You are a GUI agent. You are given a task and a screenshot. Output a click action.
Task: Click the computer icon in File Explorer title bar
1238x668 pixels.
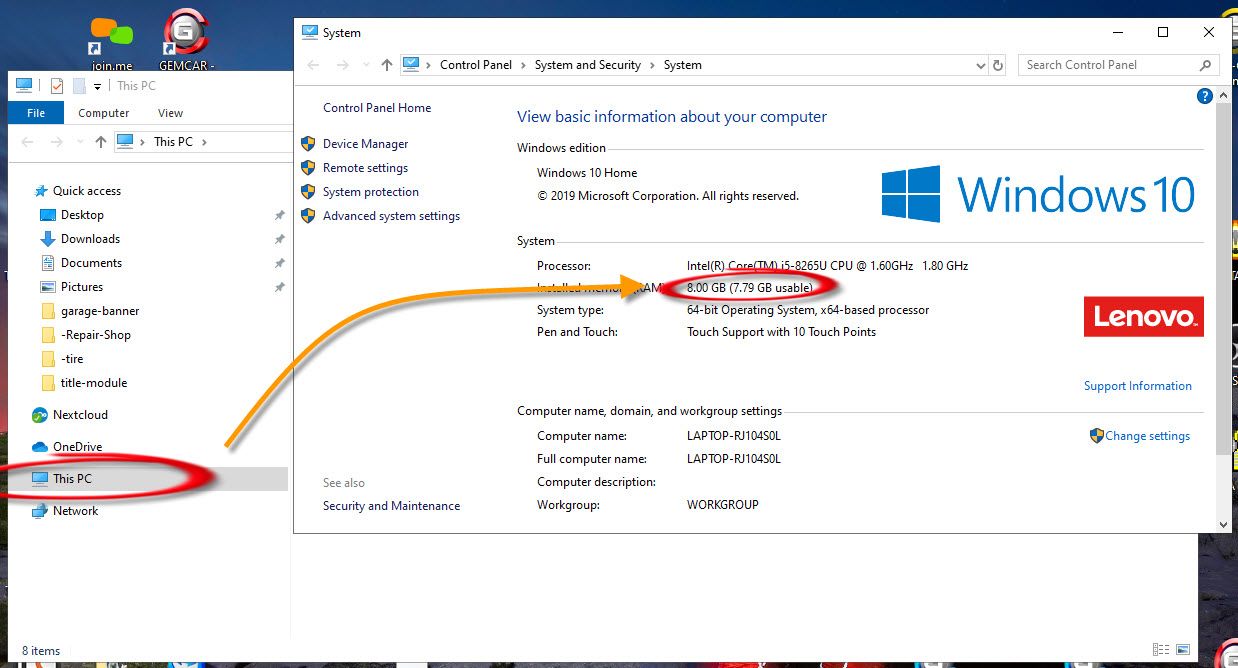tap(24, 86)
